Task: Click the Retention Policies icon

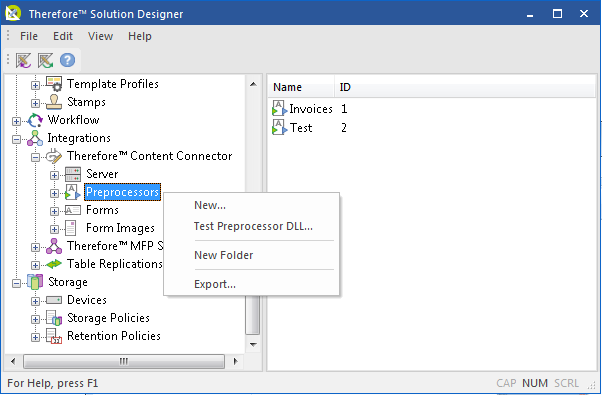Action: 54,336
